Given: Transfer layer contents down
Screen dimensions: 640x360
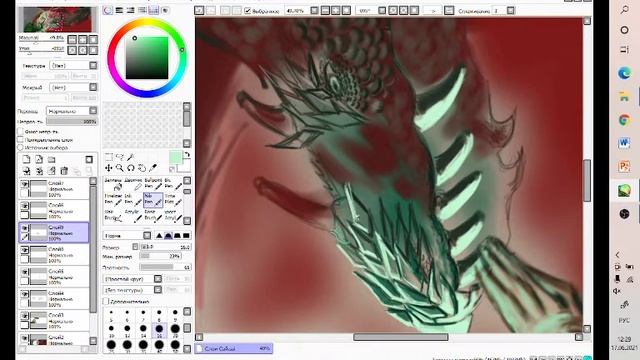Looking at the screenshot, I should click(x=27, y=171).
